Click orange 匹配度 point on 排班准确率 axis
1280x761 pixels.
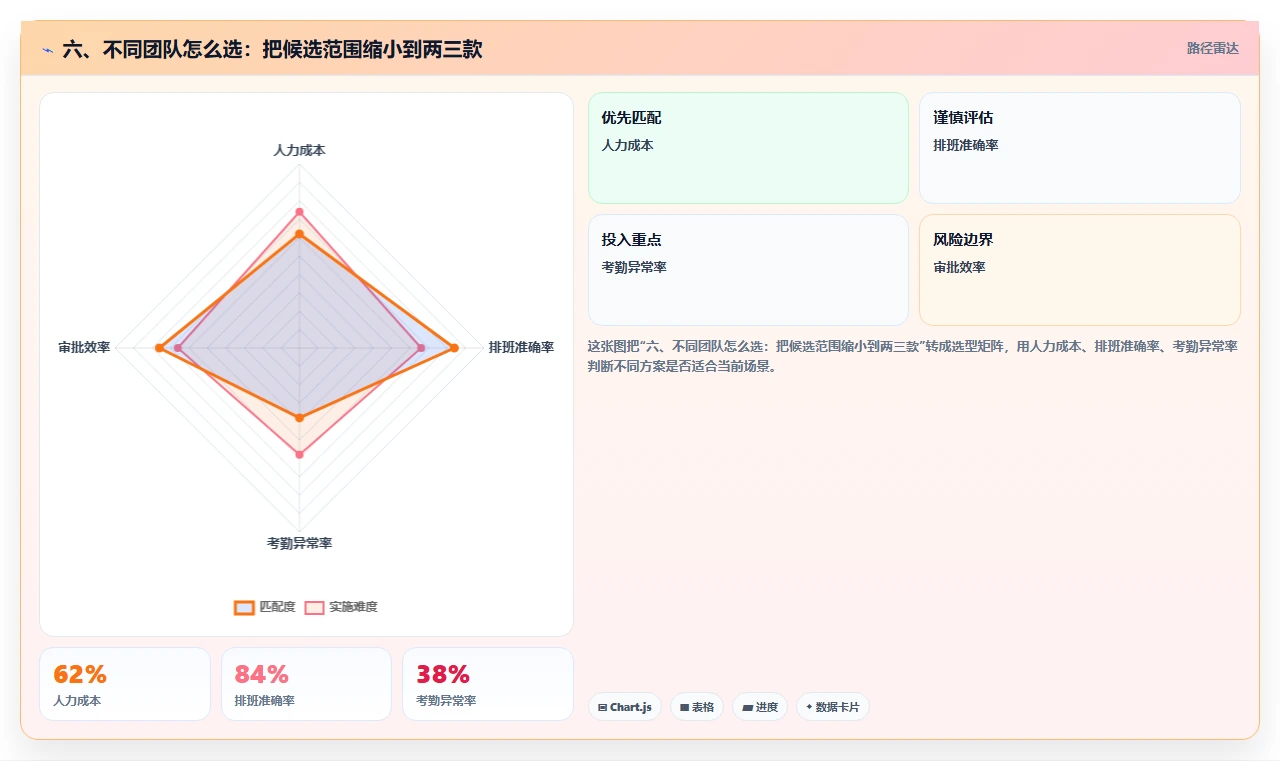point(454,348)
